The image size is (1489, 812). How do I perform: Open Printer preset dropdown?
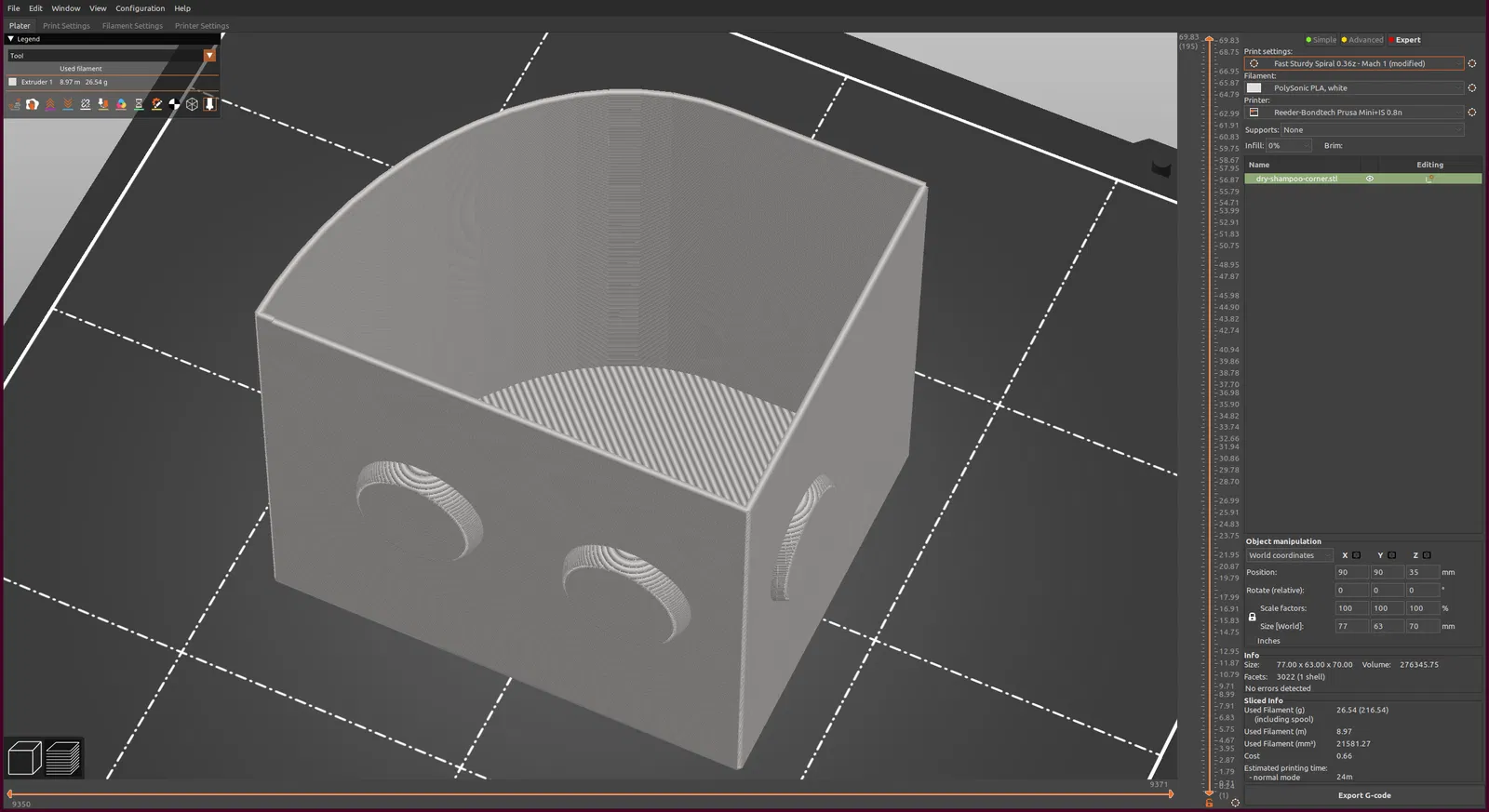tap(1353, 113)
